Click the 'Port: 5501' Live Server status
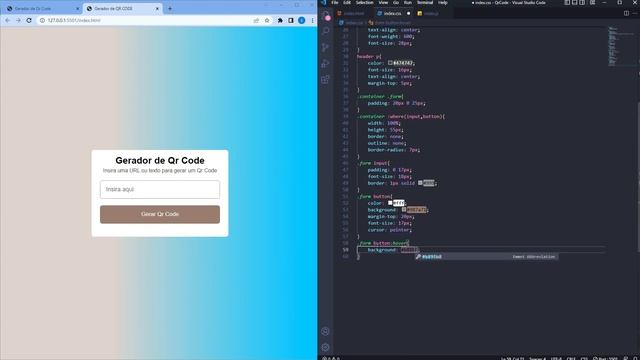 605,358
